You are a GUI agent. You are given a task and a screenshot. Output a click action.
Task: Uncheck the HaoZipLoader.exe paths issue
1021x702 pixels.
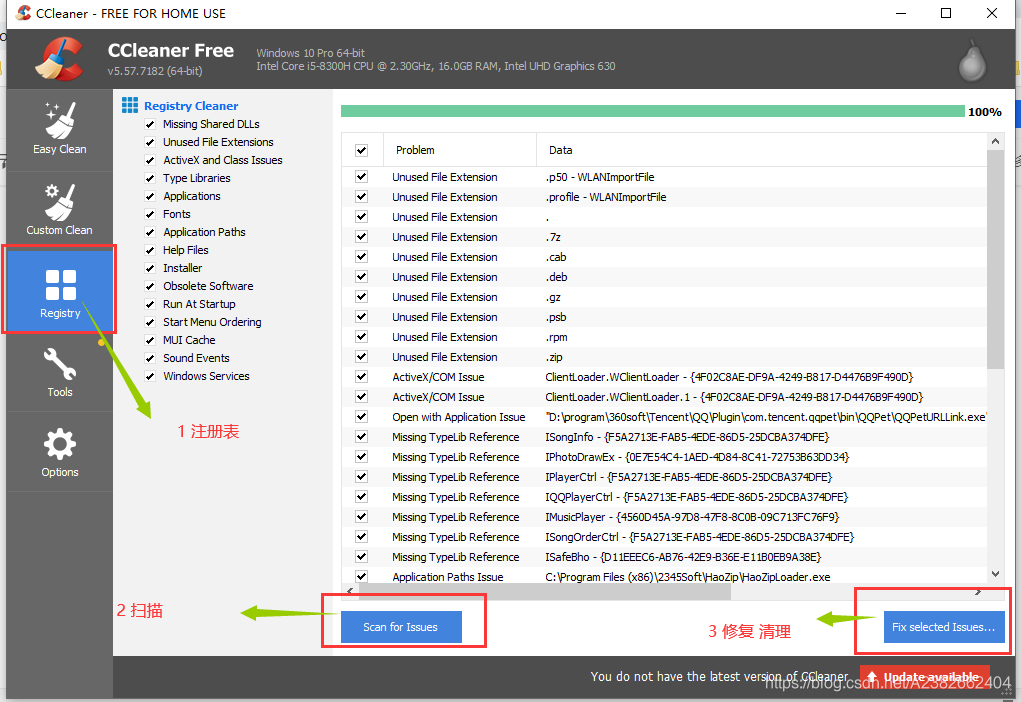(361, 576)
